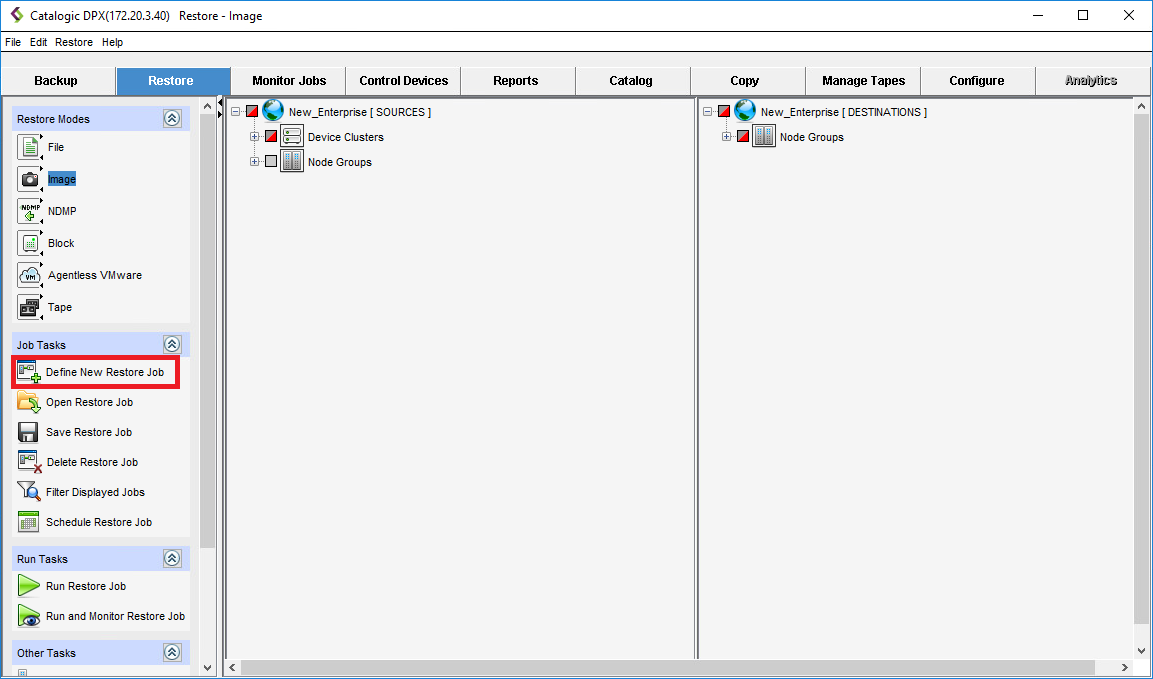Image resolution: width=1153 pixels, height=679 pixels.
Task: Click the Save Restore Job disk icon
Action: pos(28,432)
